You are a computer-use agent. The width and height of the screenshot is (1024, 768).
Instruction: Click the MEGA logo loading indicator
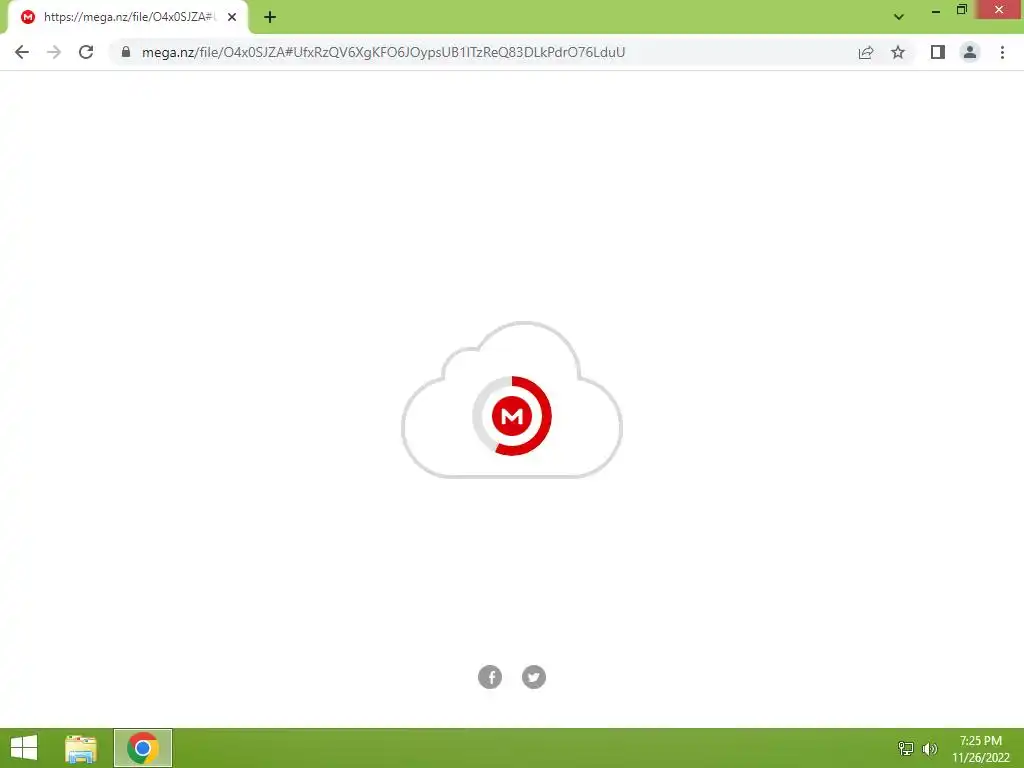(512, 416)
